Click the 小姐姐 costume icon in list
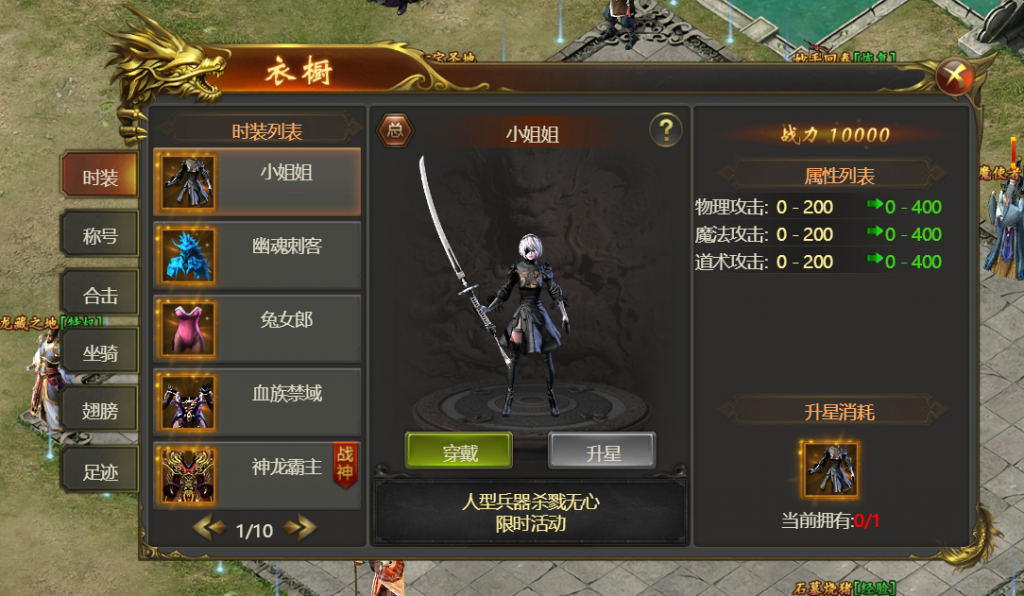Screen dimensions: 1024x596 pos(187,181)
